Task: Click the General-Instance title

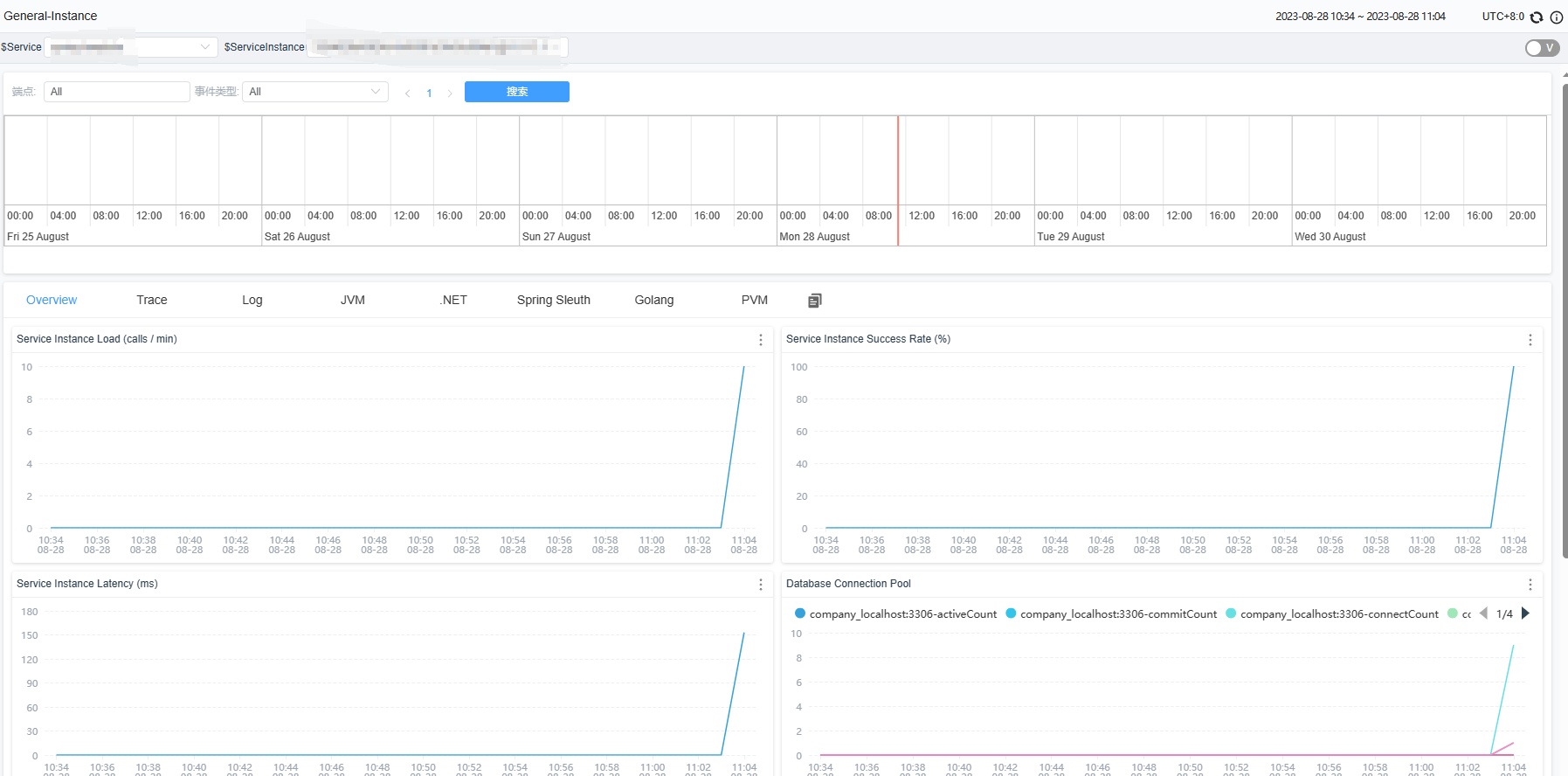Action: point(51,16)
